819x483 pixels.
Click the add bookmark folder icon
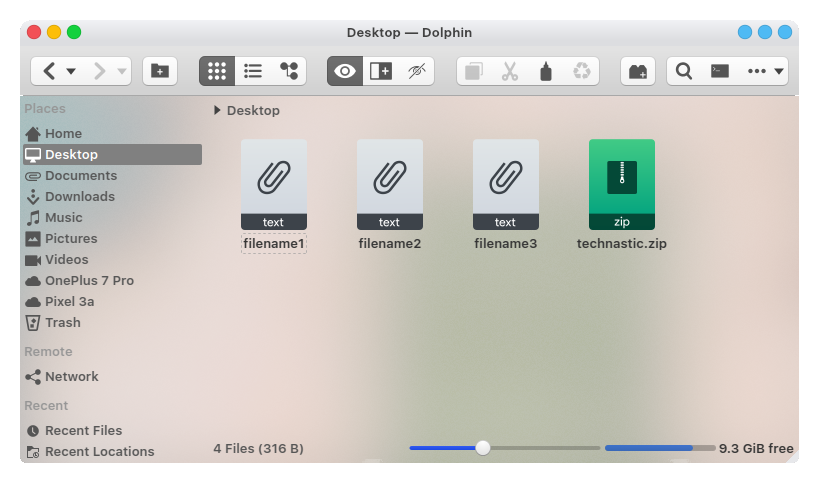[x=637, y=71]
